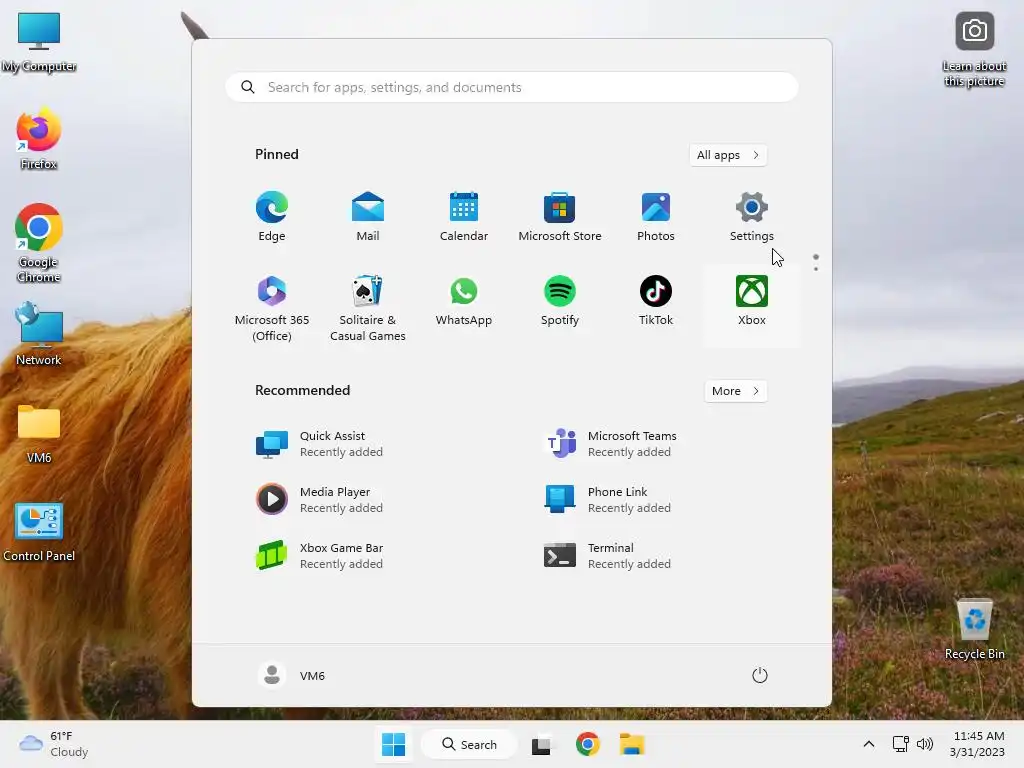Viewport: 1024px width, 768px height.
Task: Select Control Panel desktop icon
Action: pos(39,532)
